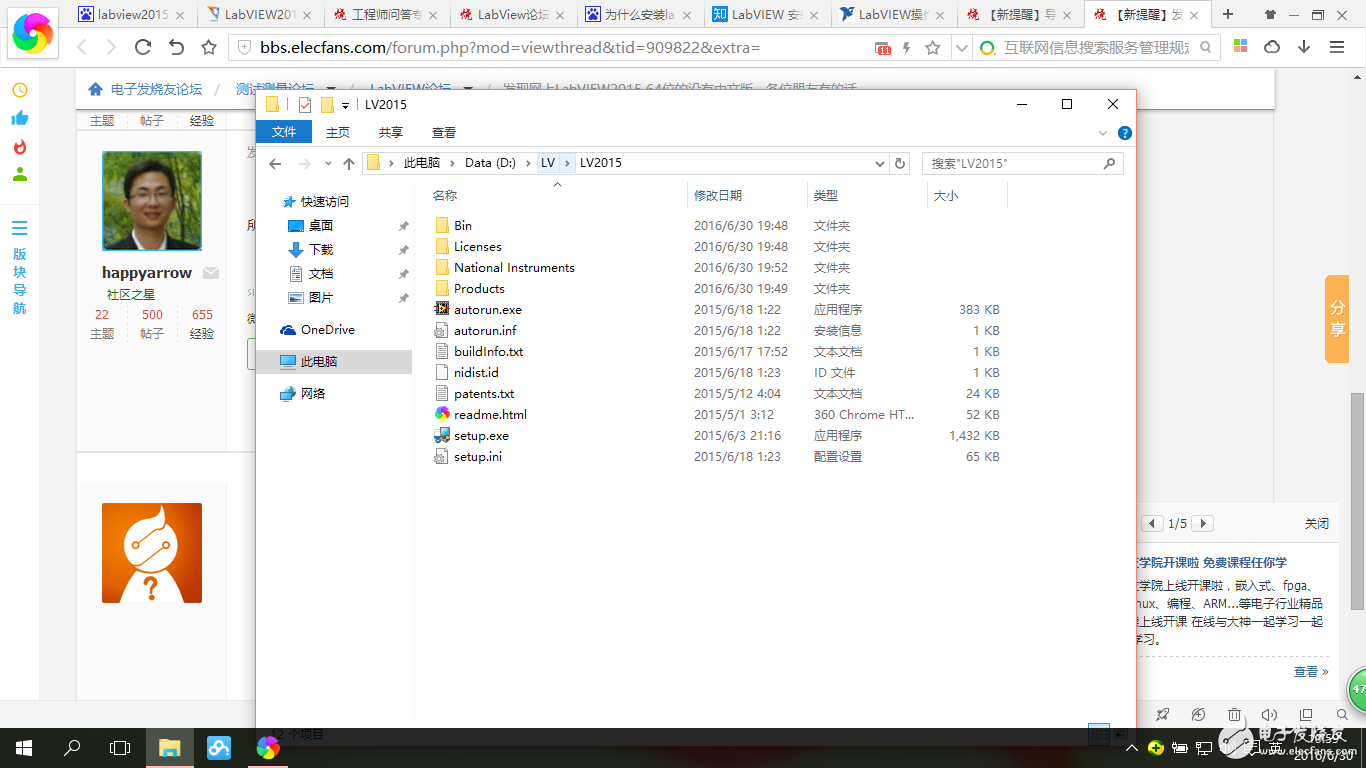Viewport: 1366px width, 768px height.
Task: Select the setup.exe file
Action: pos(481,436)
